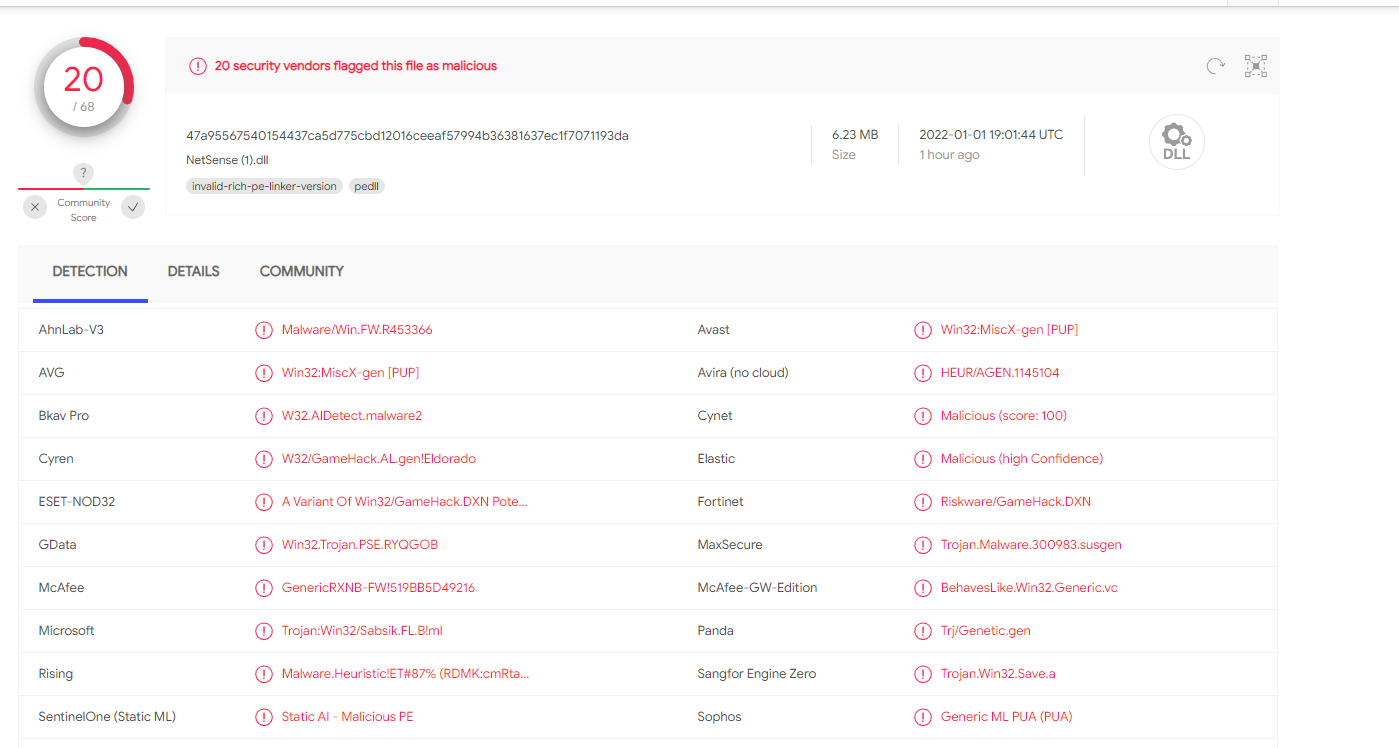1399x748 pixels.
Task: Click warning icon beside AhnLab-V3 result
Action: [x=264, y=330]
